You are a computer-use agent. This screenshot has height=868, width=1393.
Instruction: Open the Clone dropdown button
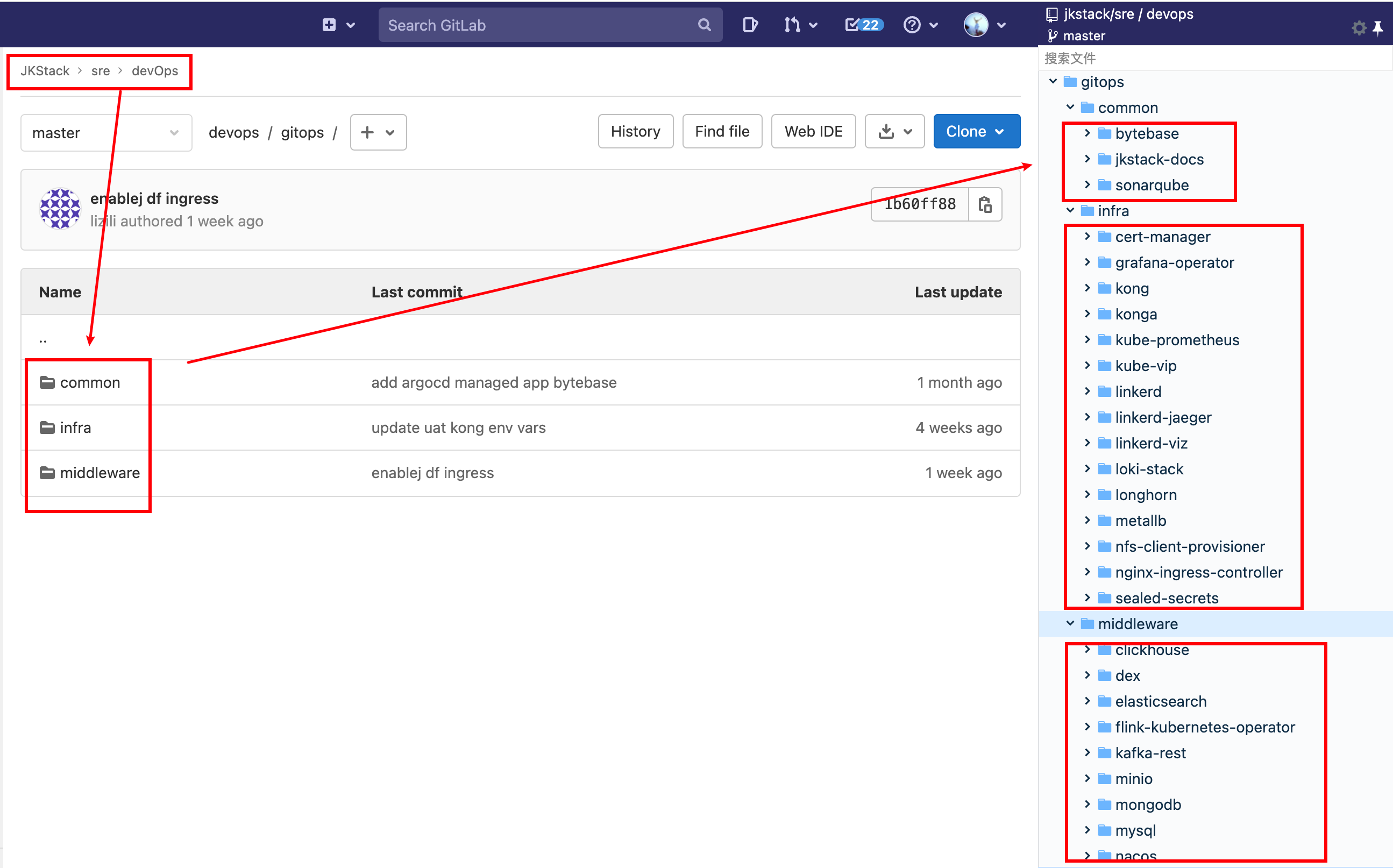[976, 131]
